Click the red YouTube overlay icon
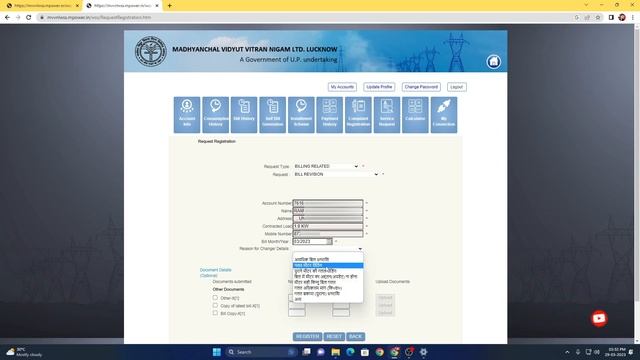Screen dimensions: 640x360 point(599,318)
